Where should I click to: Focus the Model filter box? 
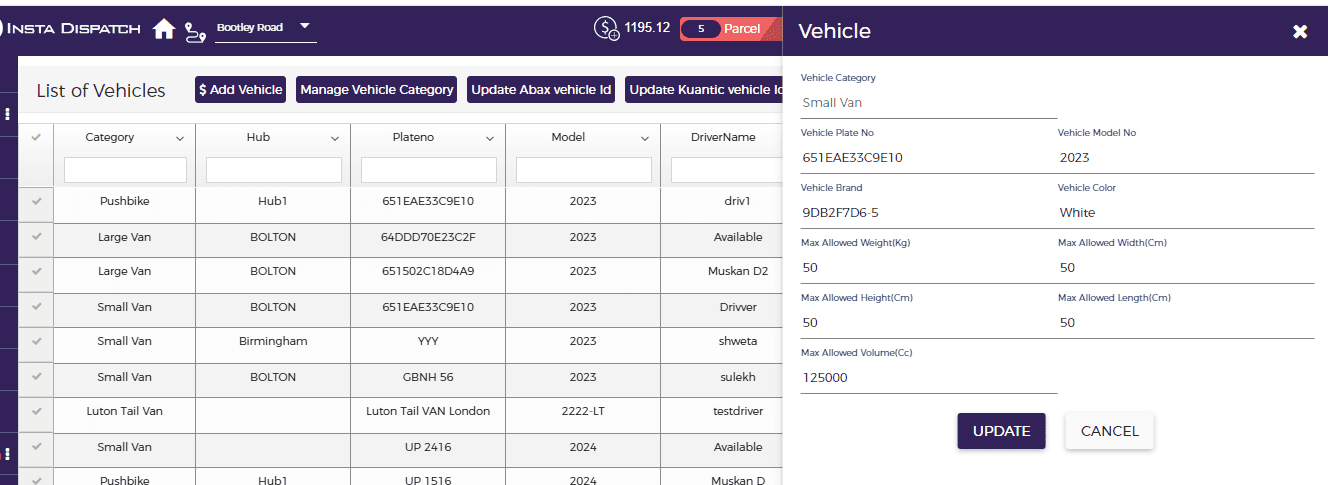(584, 170)
